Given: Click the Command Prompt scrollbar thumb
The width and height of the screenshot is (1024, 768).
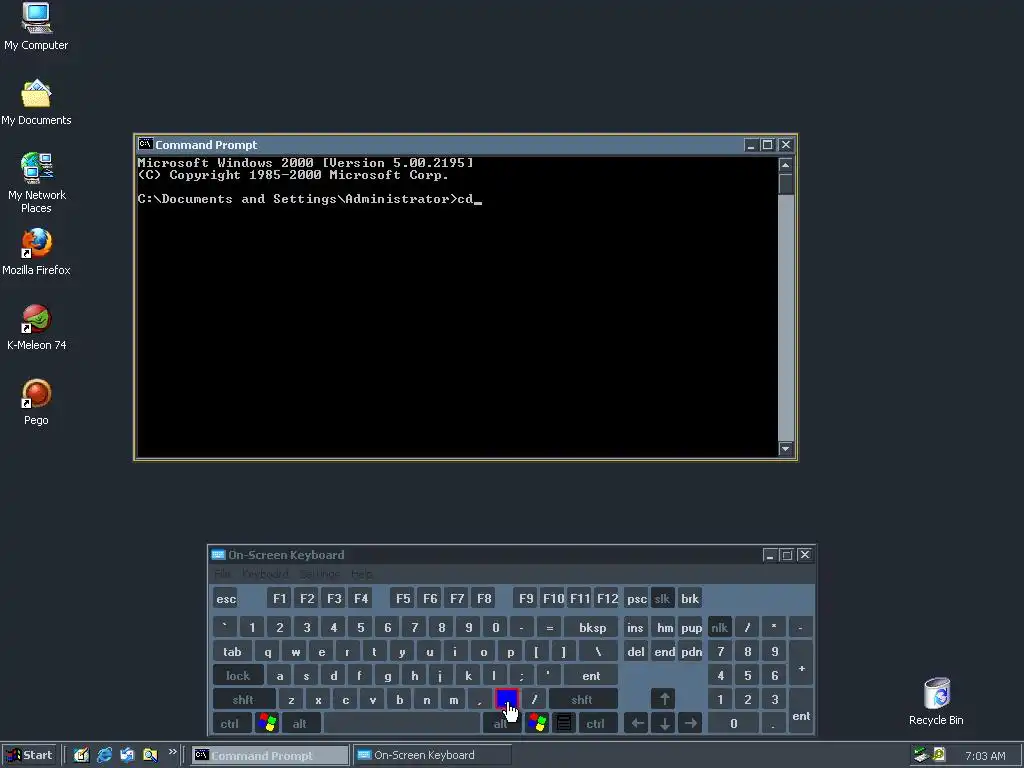Looking at the screenshot, I should (x=786, y=184).
